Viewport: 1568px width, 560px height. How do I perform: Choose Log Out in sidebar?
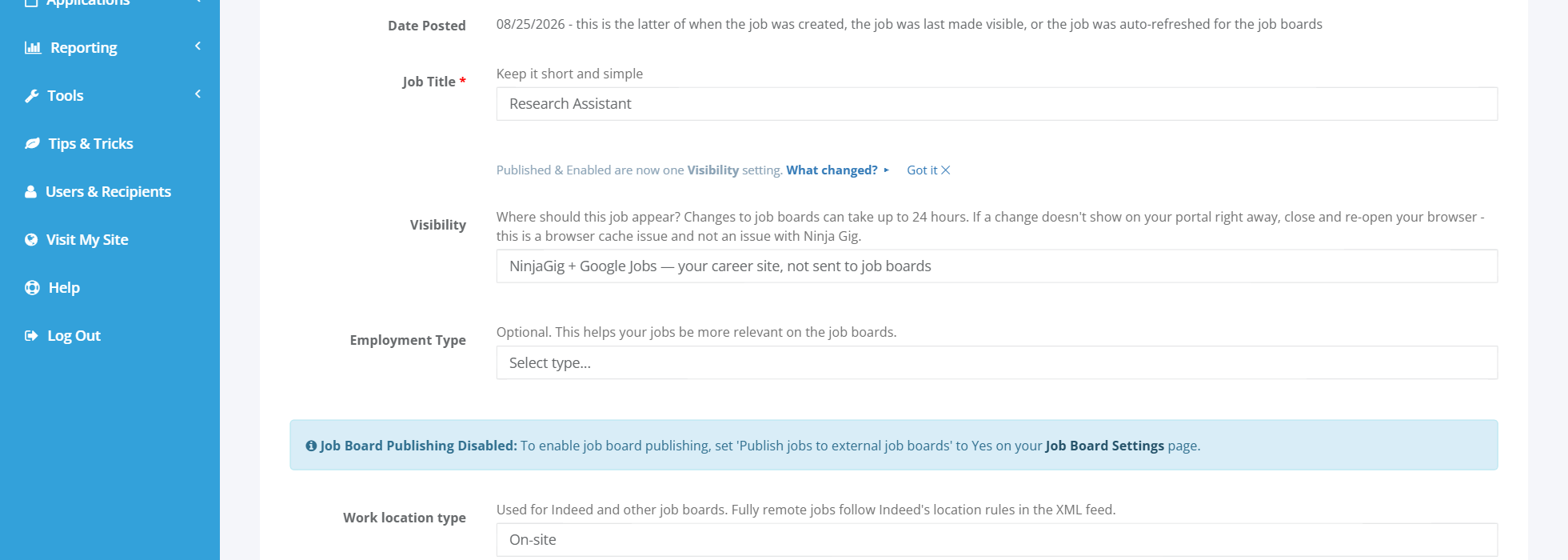click(x=74, y=336)
